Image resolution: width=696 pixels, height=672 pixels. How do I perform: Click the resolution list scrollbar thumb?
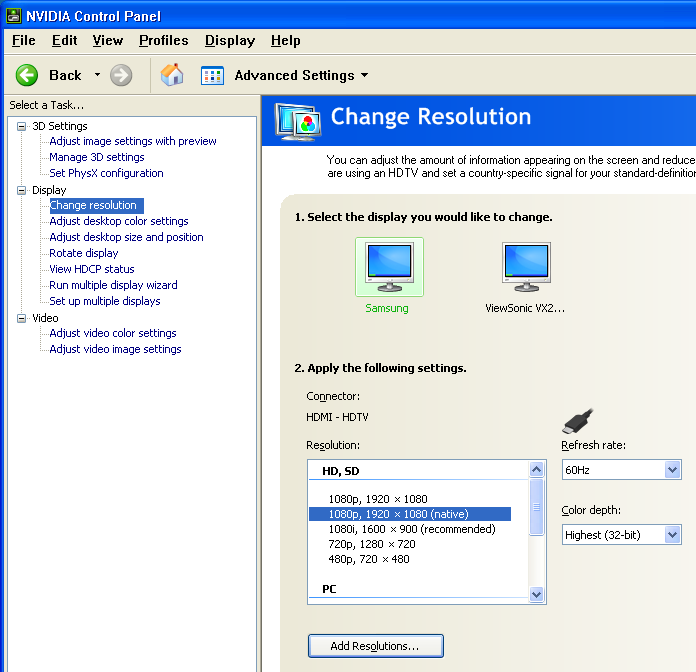(536, 507)
